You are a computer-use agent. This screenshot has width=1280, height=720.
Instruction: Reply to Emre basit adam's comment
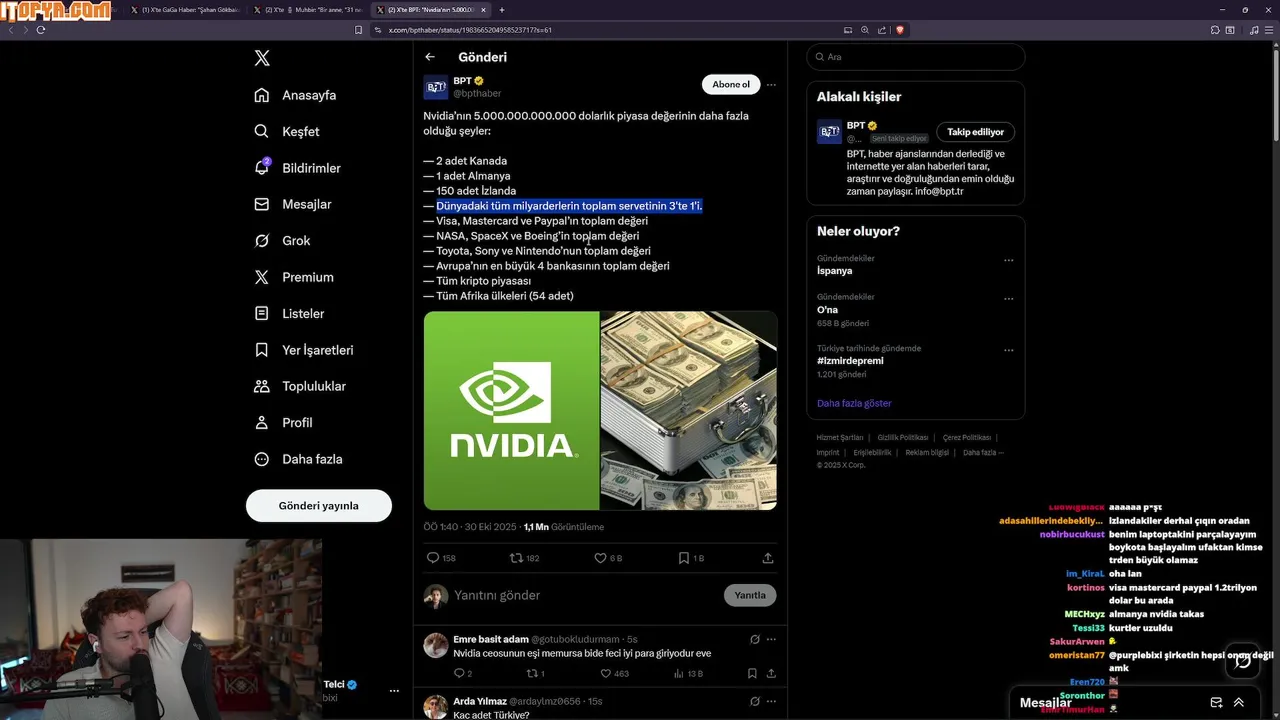(462, 674)
